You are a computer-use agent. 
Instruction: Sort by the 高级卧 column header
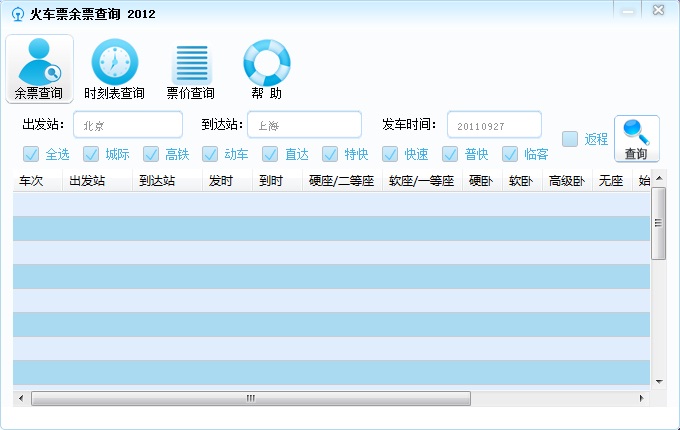click(x=567, y=181)
